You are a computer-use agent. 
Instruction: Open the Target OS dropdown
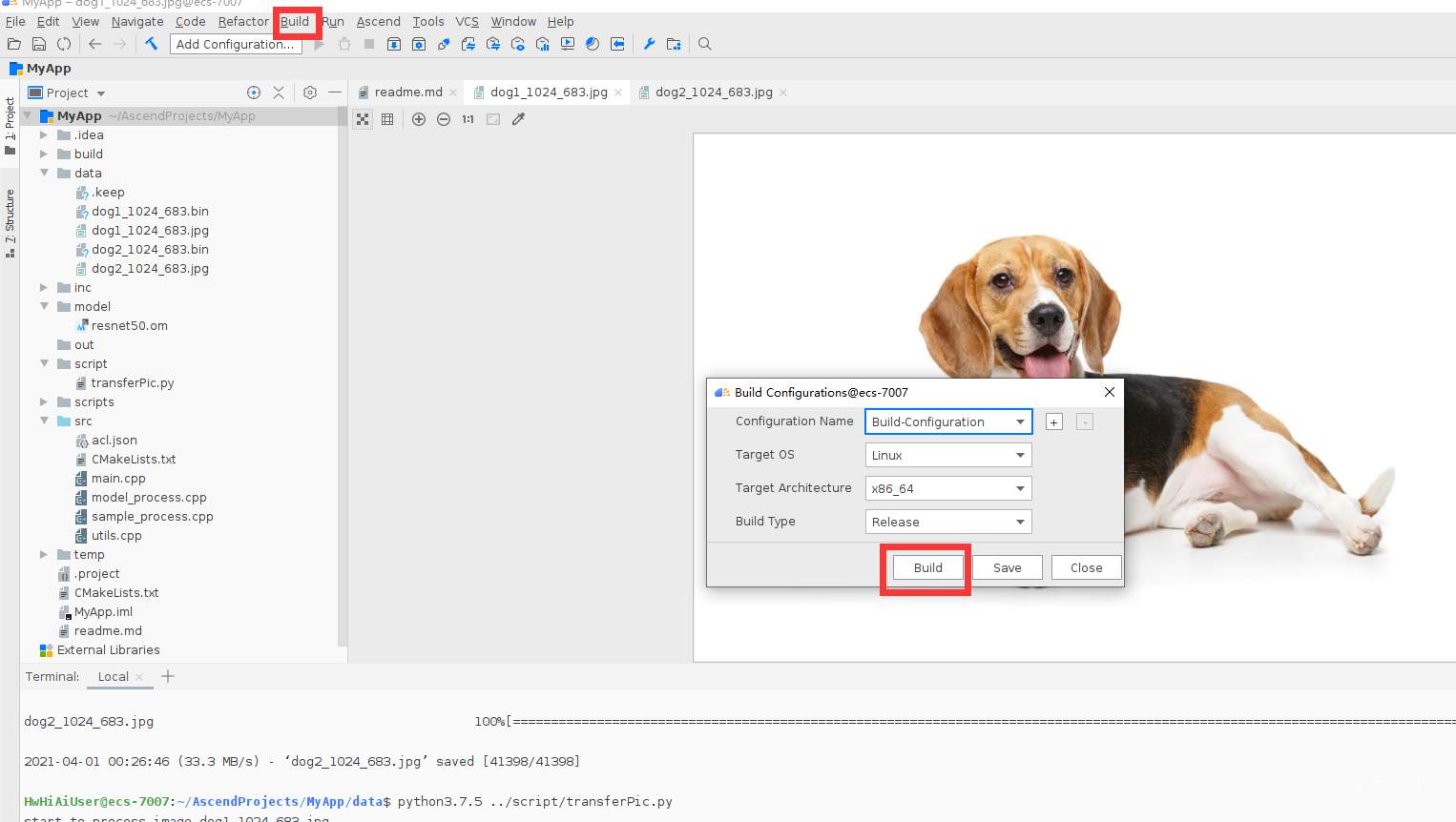(x=948, y=455)
